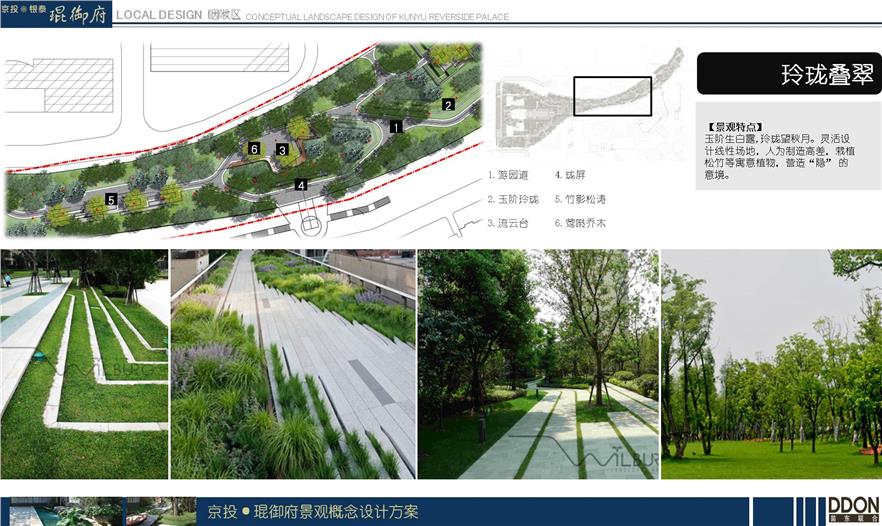The height and width of the screenshot is (526, 882).
Task: Click the DDON logo in the footer
Action: tap(853, 509)
